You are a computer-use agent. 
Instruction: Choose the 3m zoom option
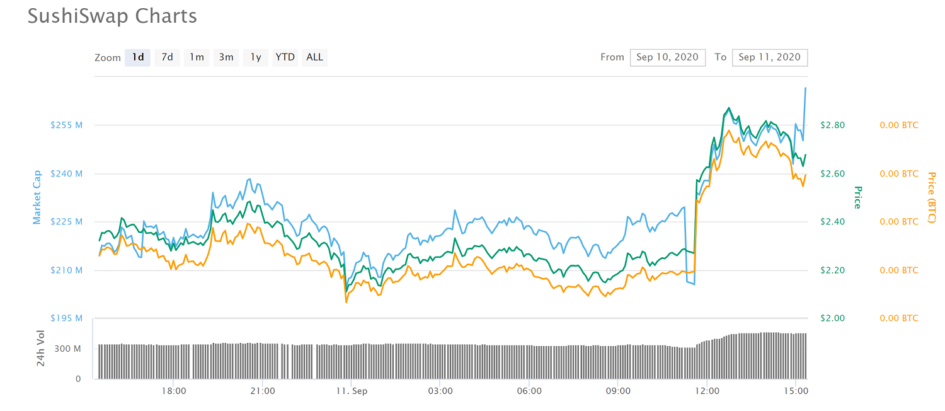[226, 57]
